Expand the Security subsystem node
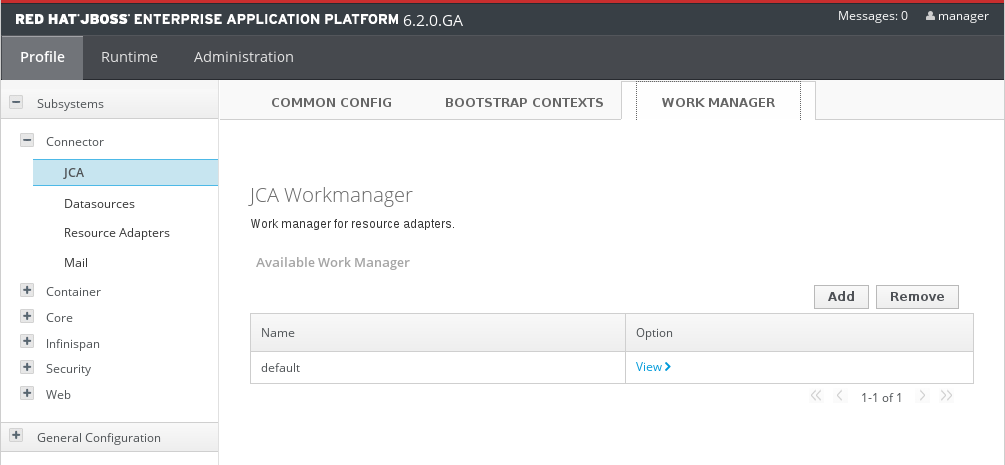 (x=27, y=368)
